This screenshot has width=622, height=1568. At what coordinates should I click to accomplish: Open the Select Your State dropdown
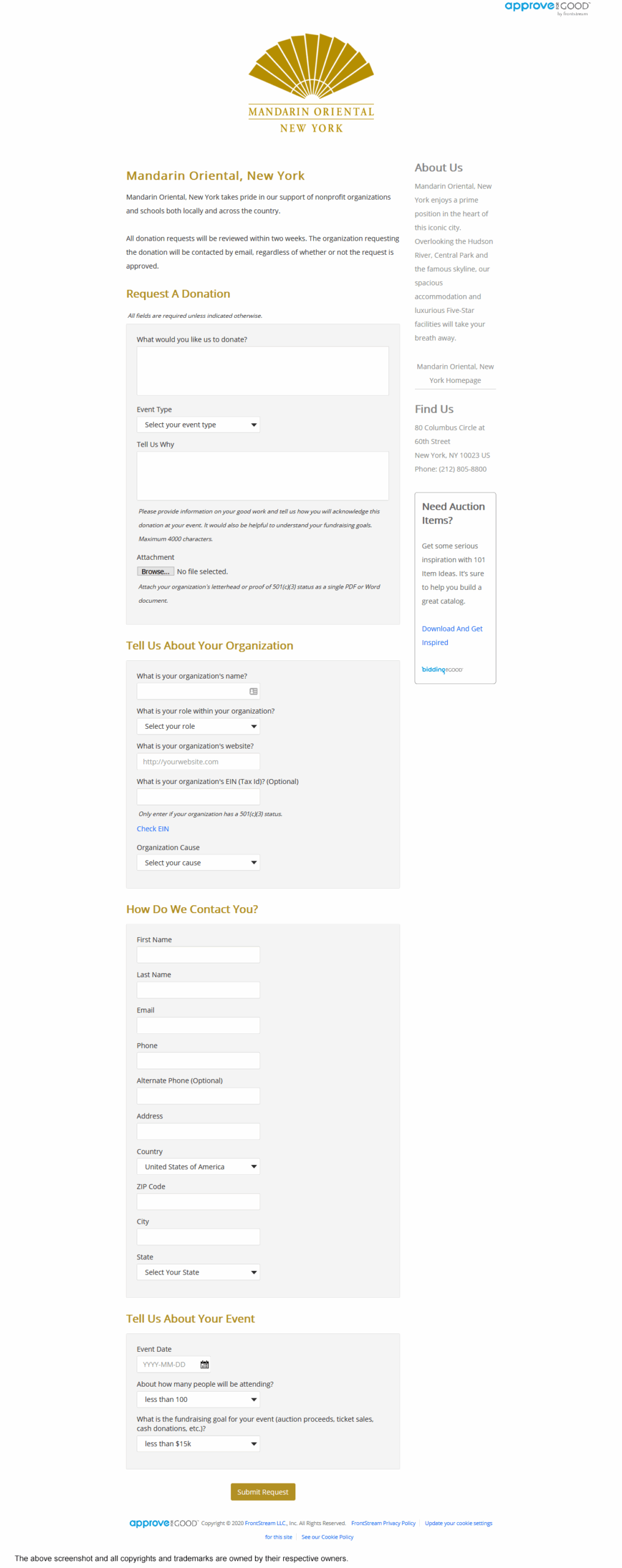(198, 1271)
